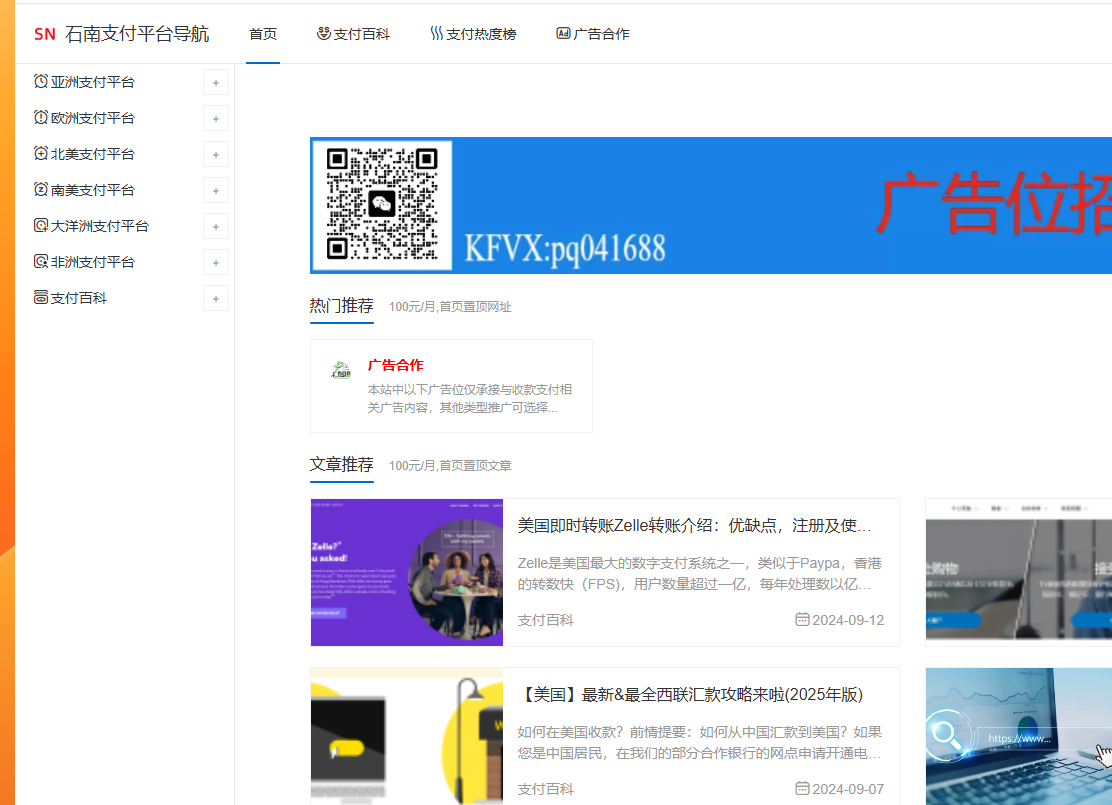Screen dimensions: 1112x805
Task: Click the 100元/月,首页置顶文章 note
Action: pos(450,466)
